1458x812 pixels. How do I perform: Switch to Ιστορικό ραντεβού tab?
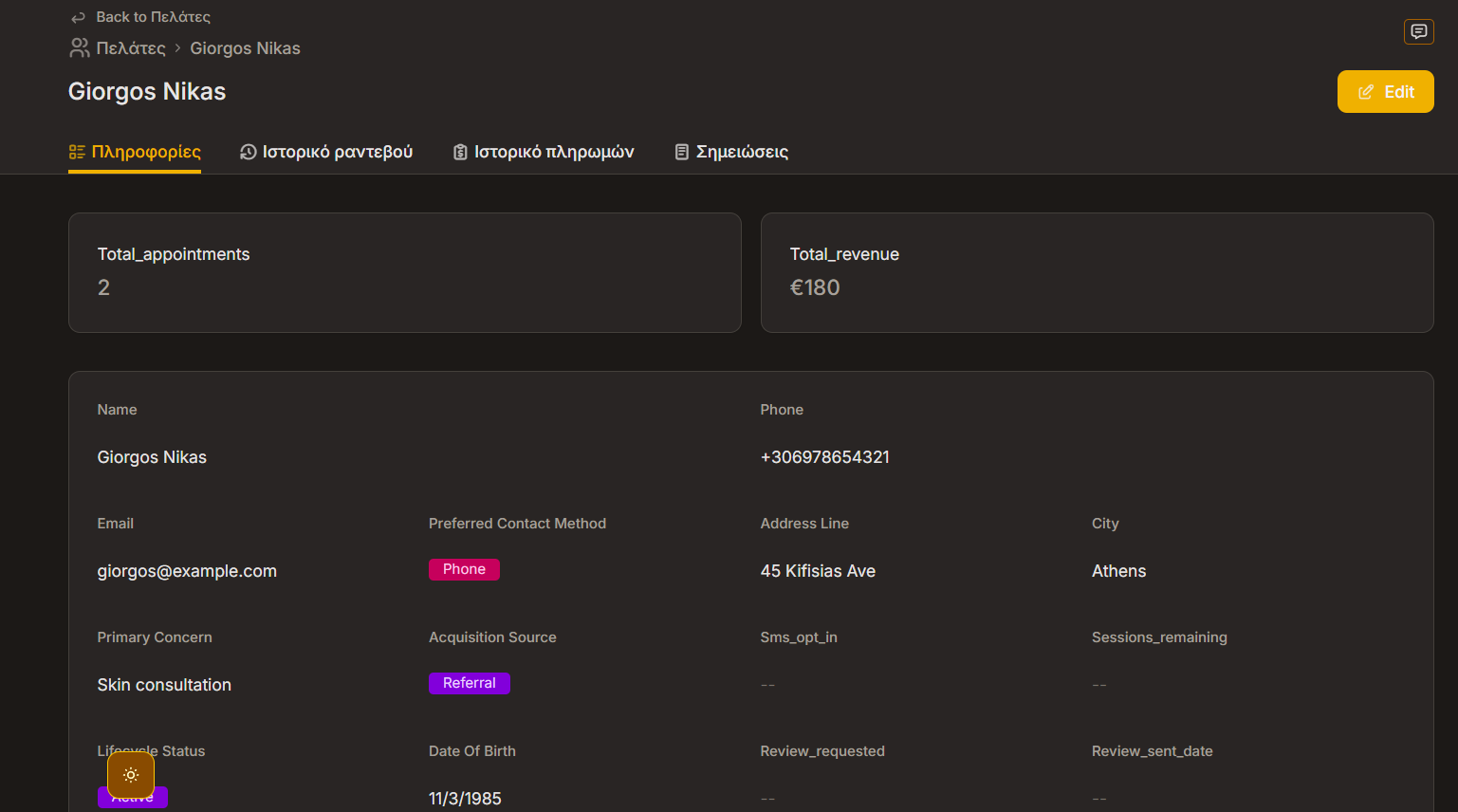point(337,152)
